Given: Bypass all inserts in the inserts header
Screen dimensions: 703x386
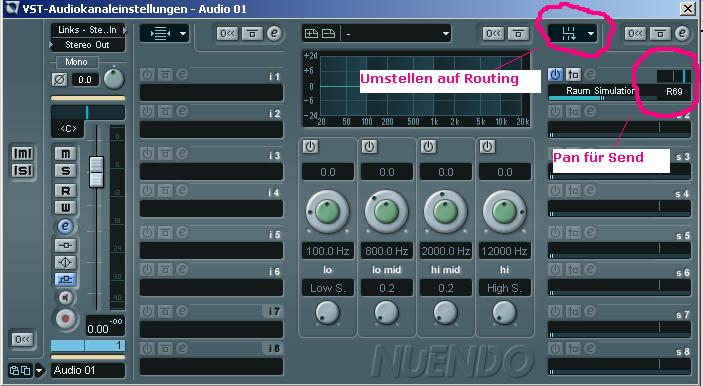Looking at the screenshot, I should click(252, 34).
